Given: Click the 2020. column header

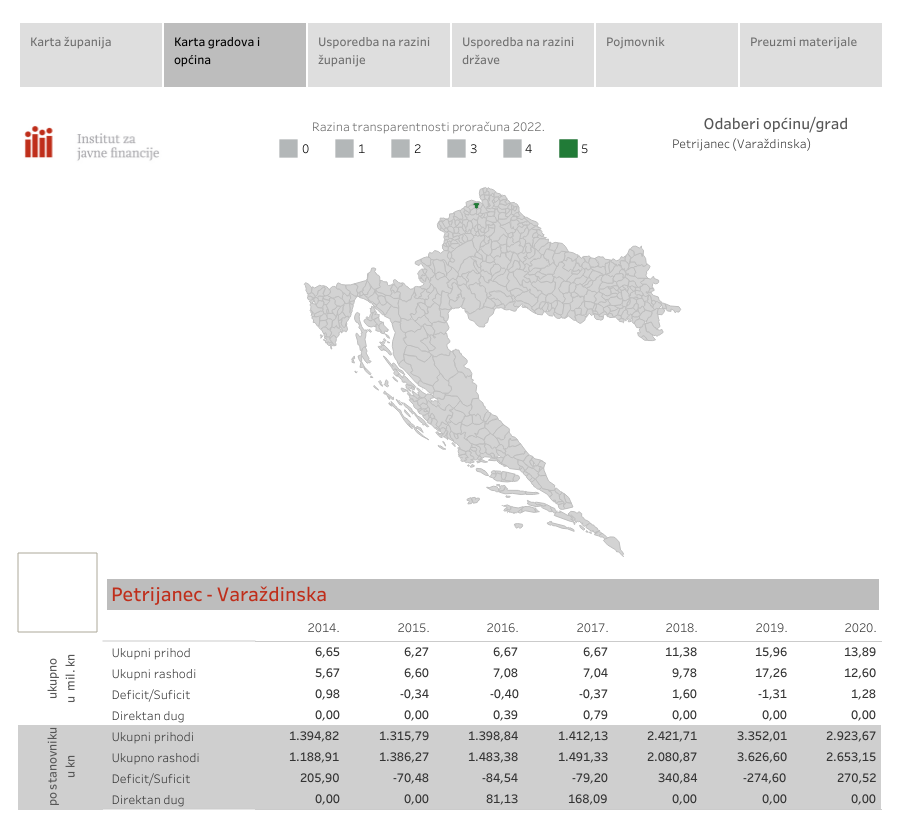Looking at the screenshot, I should [x=860, y=628].
